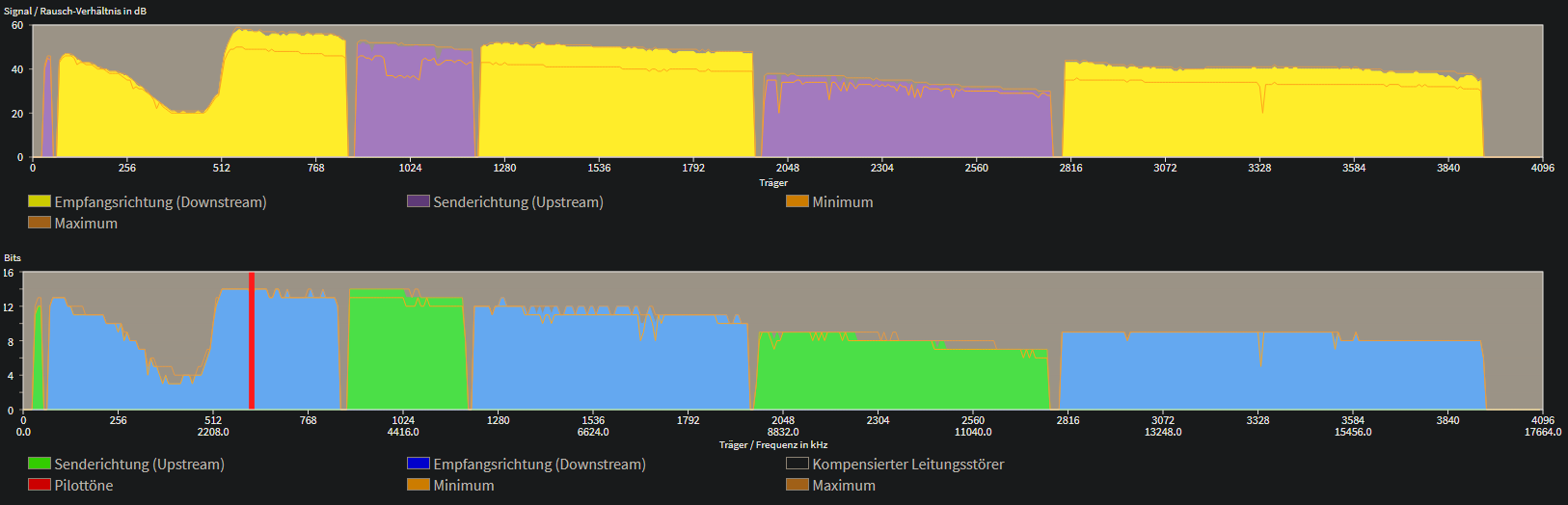Click 'Minimum' label in SNR chart legend
1568x505 pixels.
pos(843,202)
